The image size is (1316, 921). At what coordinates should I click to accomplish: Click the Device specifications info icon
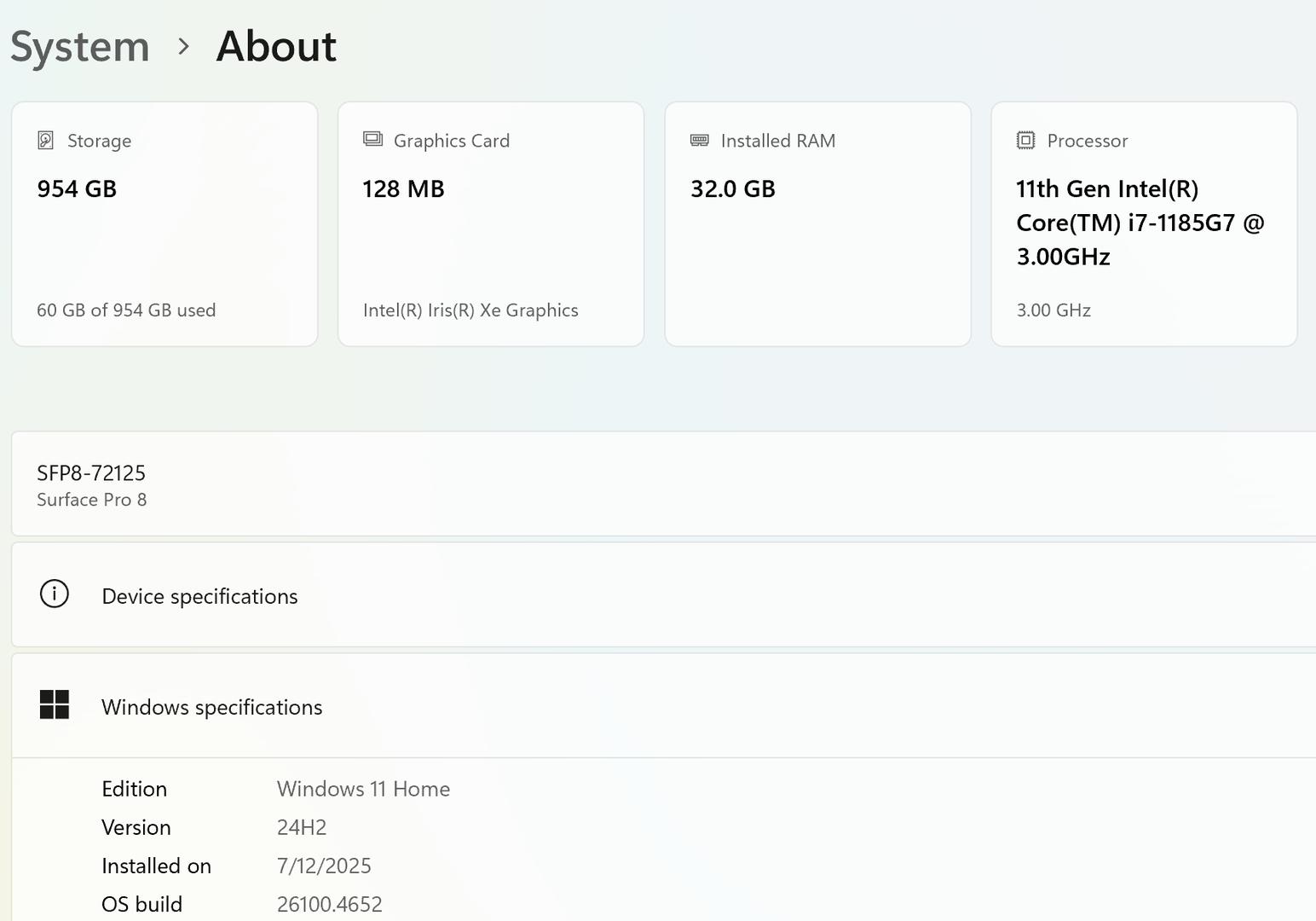pos(55,594)
